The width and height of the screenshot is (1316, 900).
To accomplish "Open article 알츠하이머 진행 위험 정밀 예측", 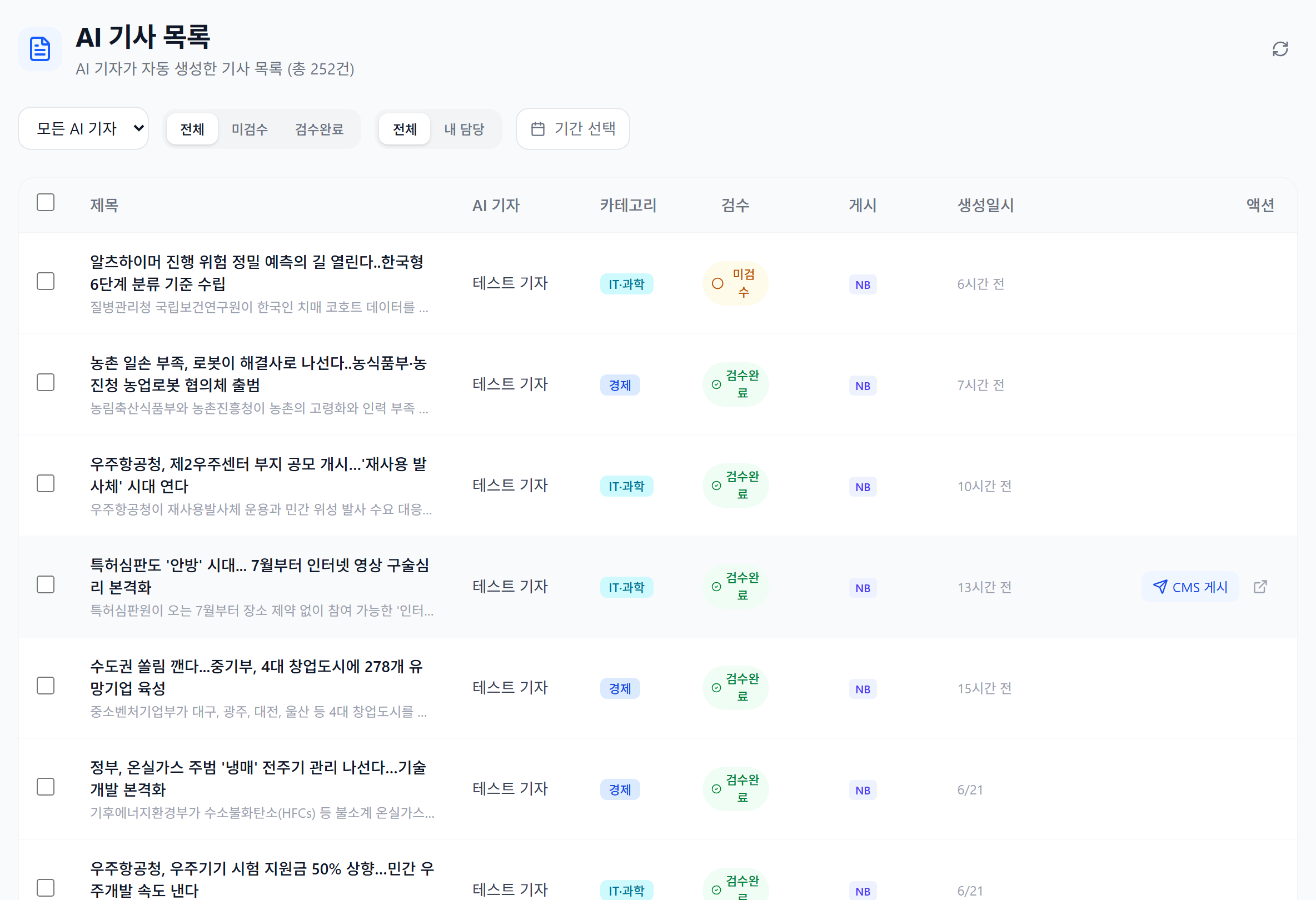I will [257, 272].
